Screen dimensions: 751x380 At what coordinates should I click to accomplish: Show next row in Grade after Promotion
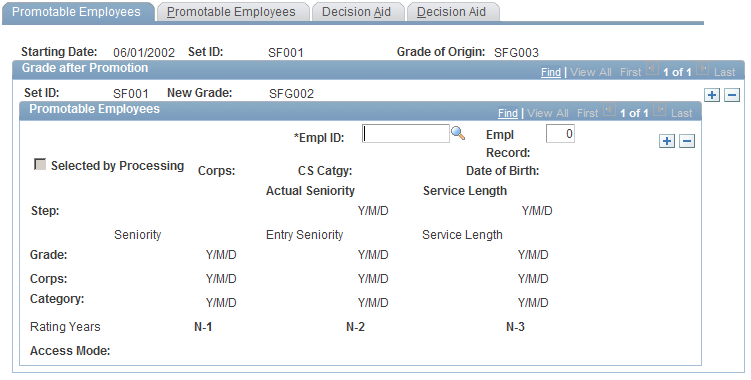point(702,70)
